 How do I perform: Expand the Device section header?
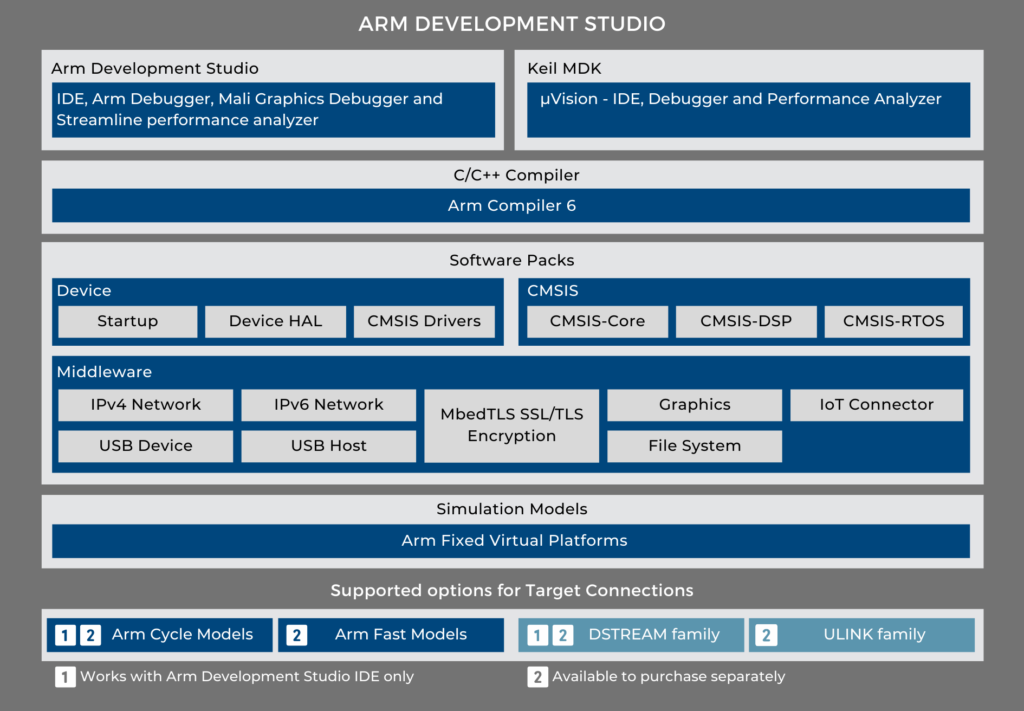pos(83,290)
